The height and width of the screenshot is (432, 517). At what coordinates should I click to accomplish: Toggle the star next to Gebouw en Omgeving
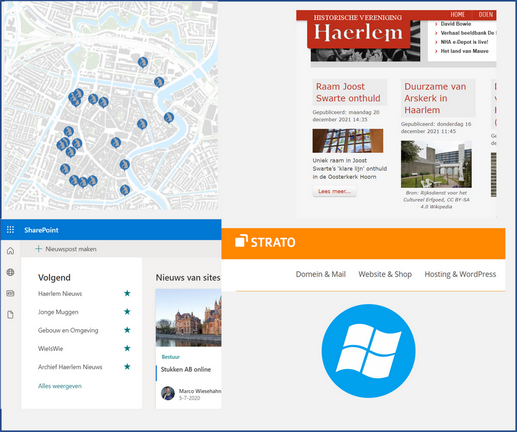coord(127,330)
